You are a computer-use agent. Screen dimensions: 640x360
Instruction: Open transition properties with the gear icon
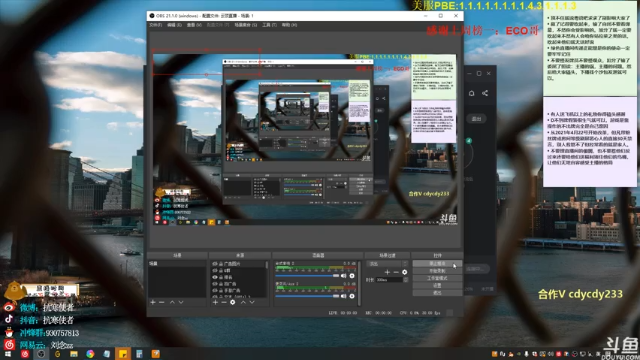click(404, 272)
